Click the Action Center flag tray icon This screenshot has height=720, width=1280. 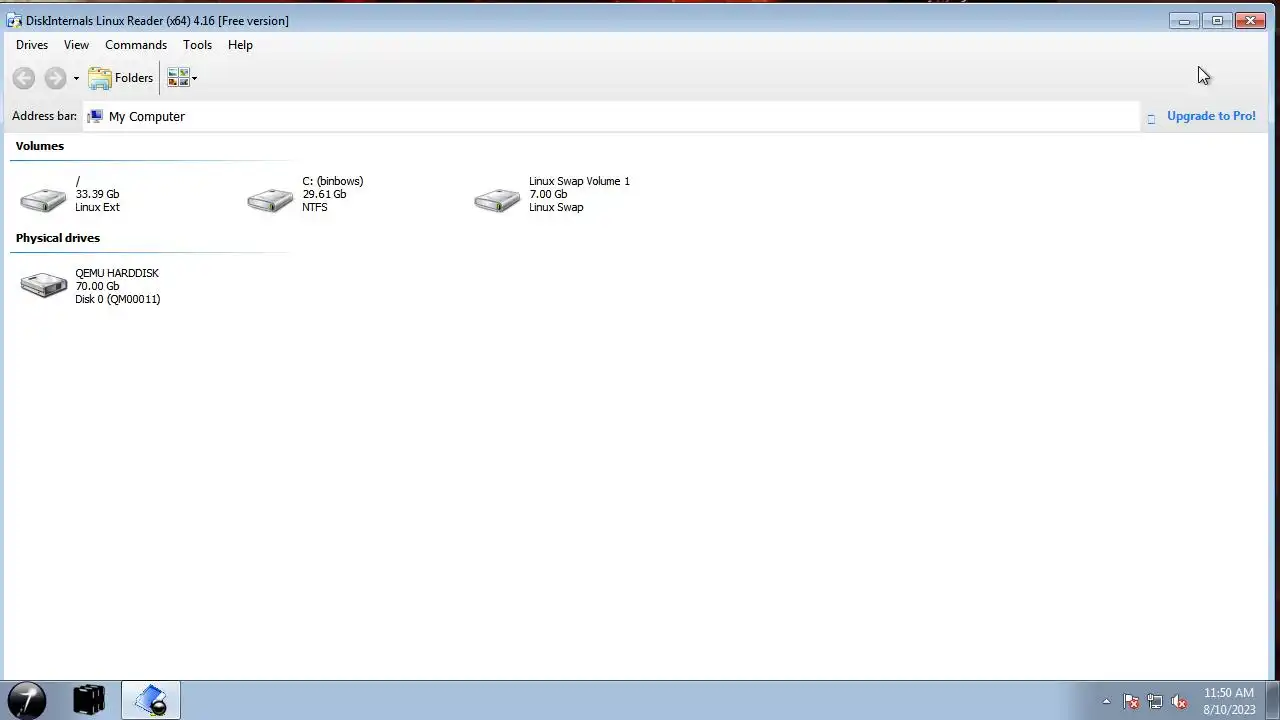point(1131,702)
